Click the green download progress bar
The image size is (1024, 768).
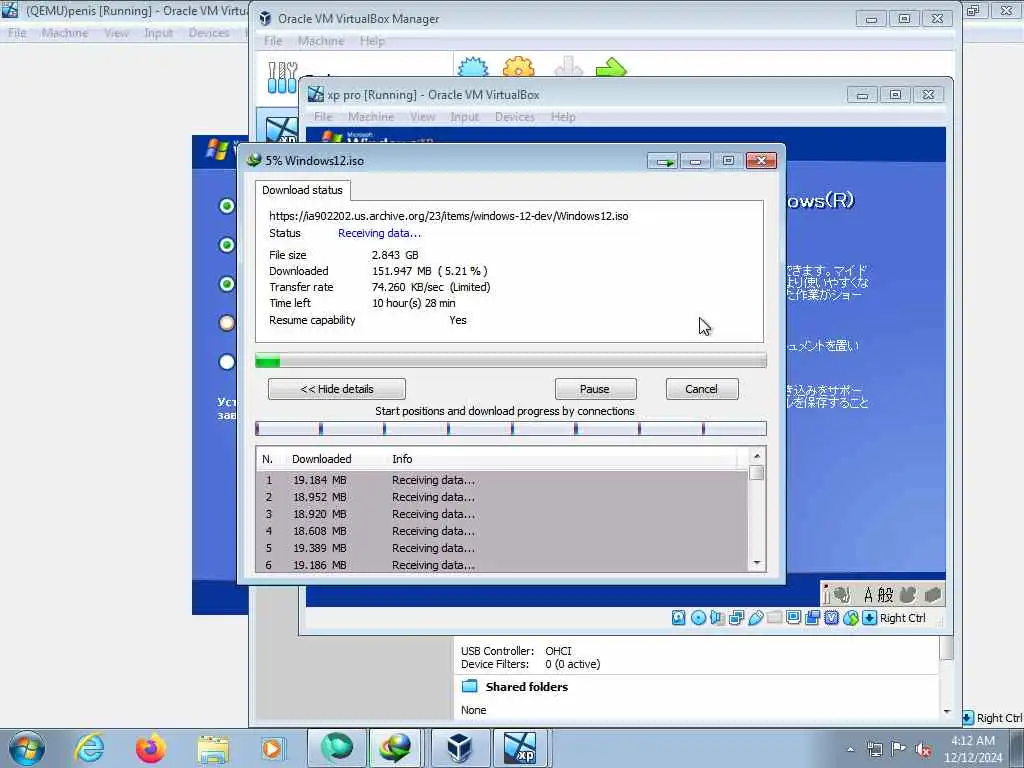tap(511, 360)
